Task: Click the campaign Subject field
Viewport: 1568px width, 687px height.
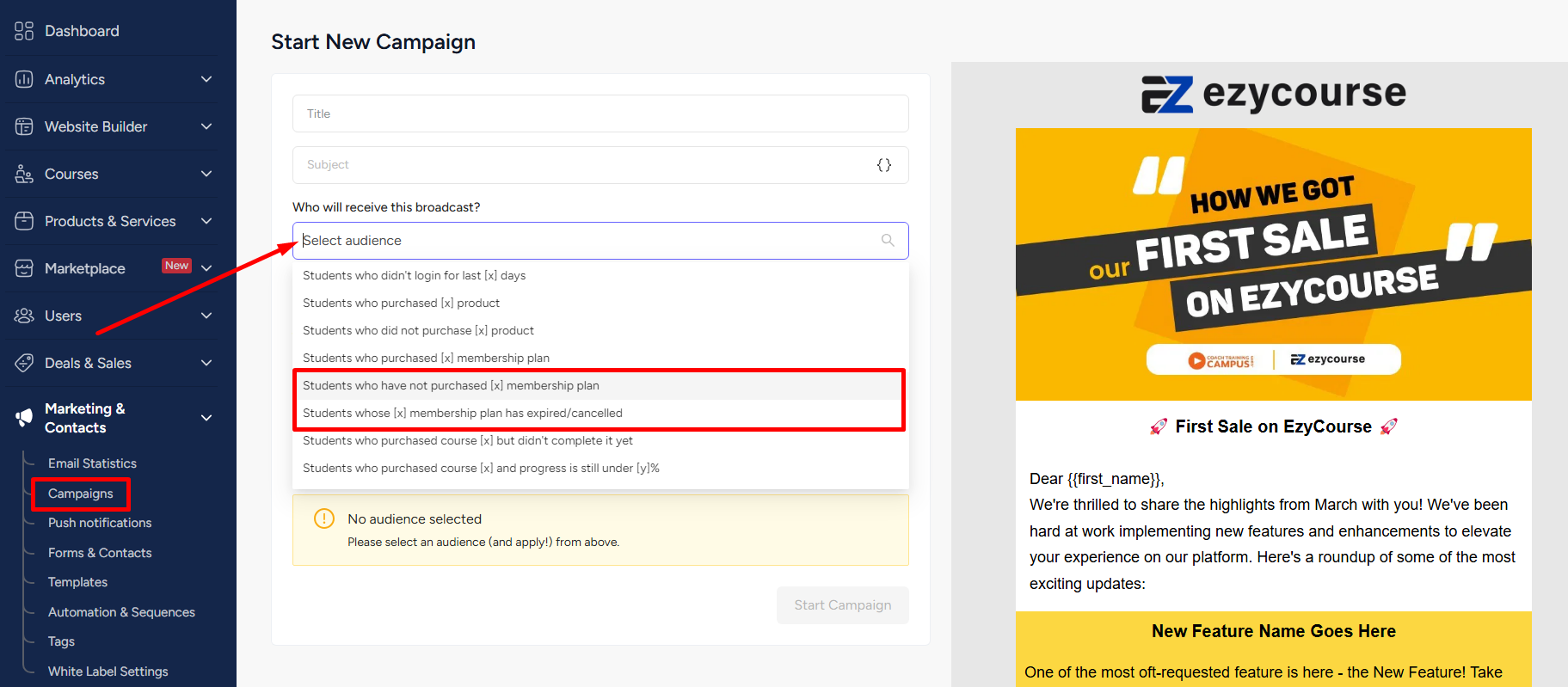Action: tap(600, 165)
